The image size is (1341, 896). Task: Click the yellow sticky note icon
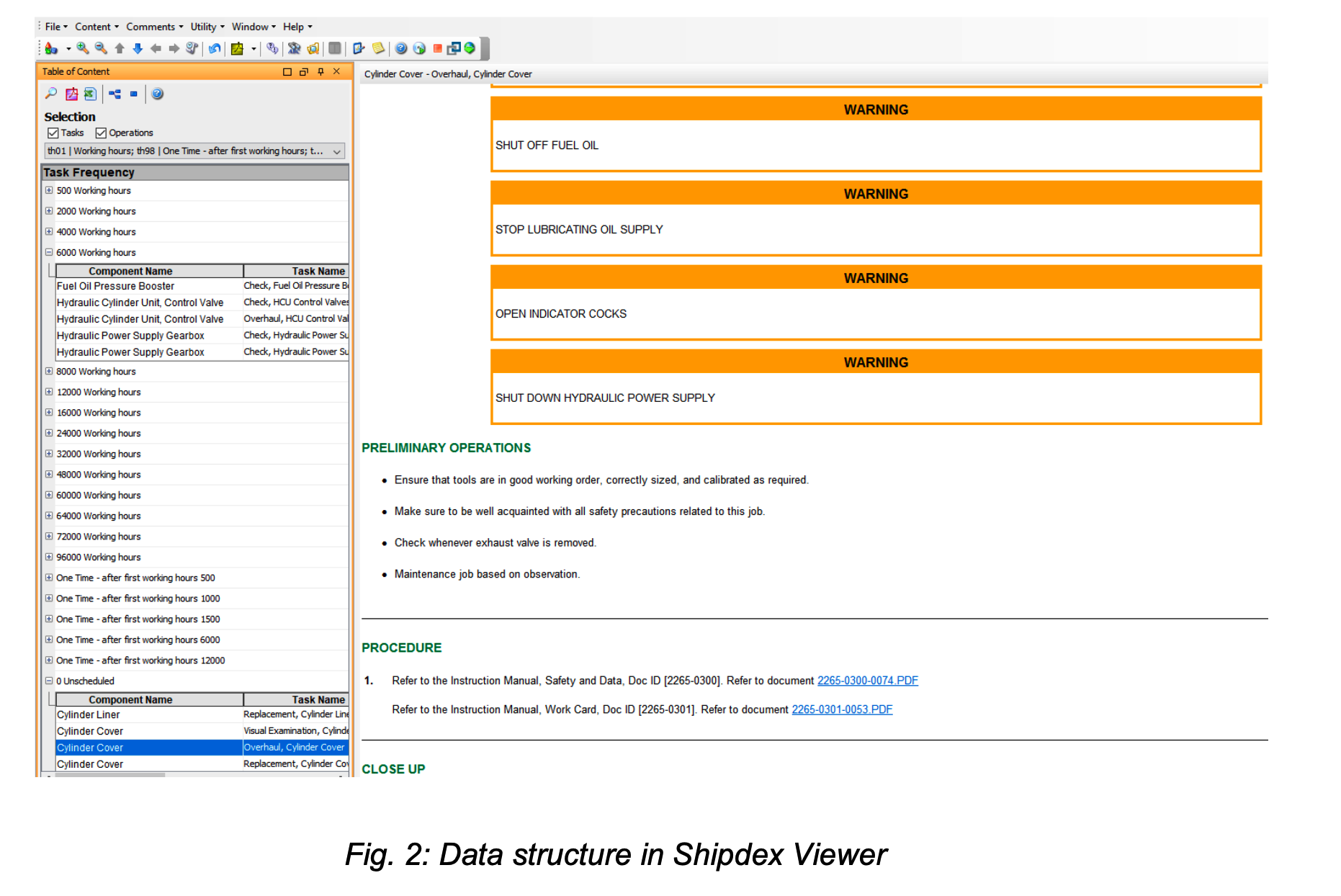click(x=378, y=48)
